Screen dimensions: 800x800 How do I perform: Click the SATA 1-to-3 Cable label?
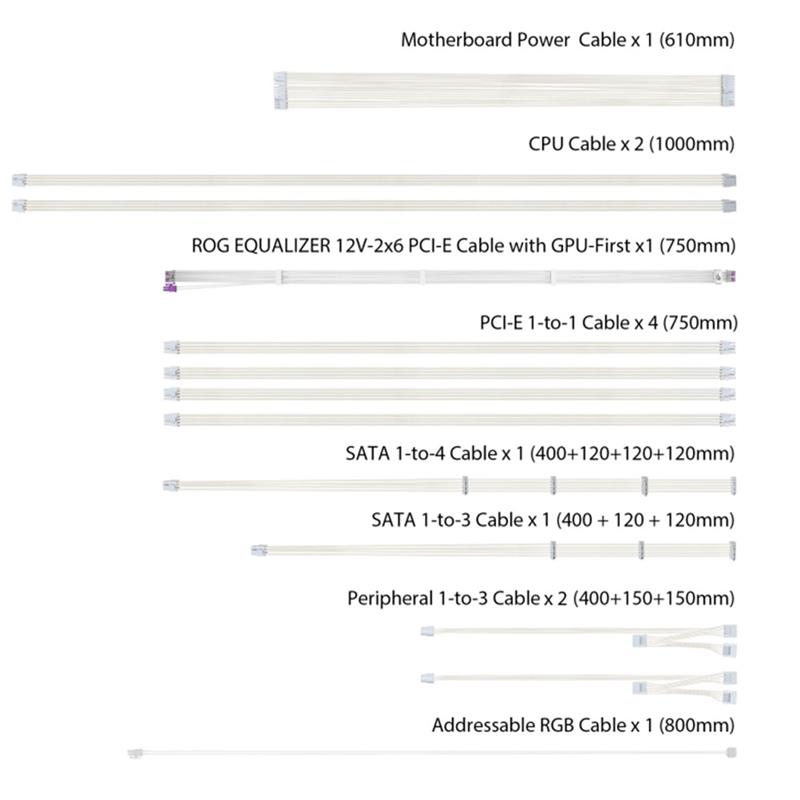(553, 520)
